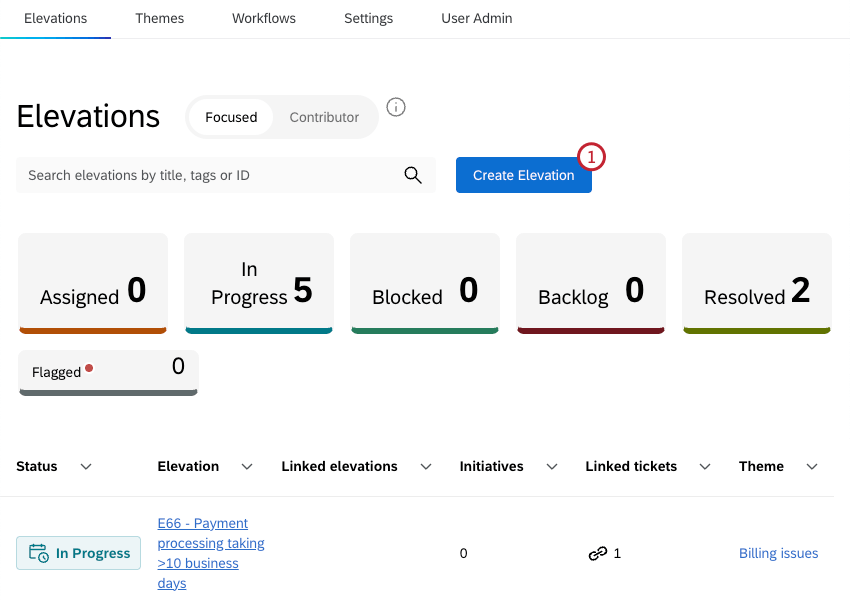The image size is (850, 600).
Task: Click the chain link icon under Linked tickets
Action: point(598,552)
